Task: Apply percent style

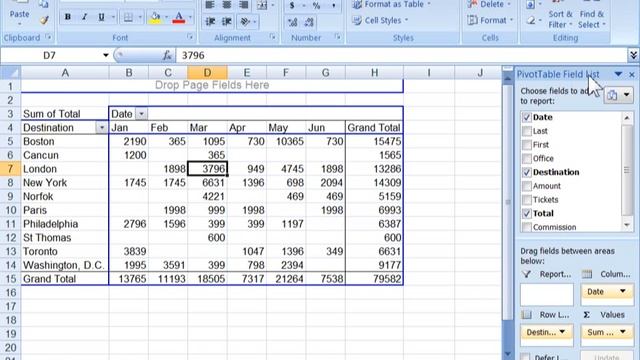Action: click(x=316, y=5)
